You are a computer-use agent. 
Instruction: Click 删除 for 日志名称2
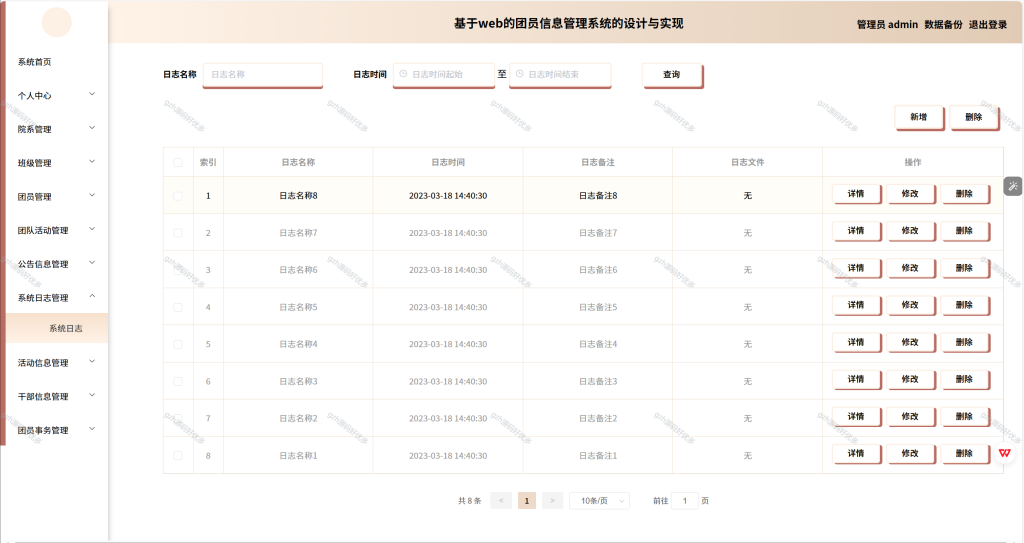coord(965,416)
